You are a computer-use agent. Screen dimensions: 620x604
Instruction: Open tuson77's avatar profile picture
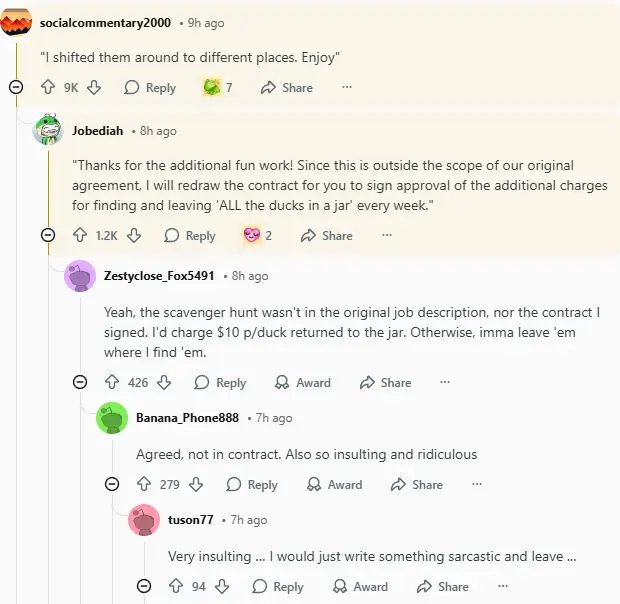pos(144,520)
